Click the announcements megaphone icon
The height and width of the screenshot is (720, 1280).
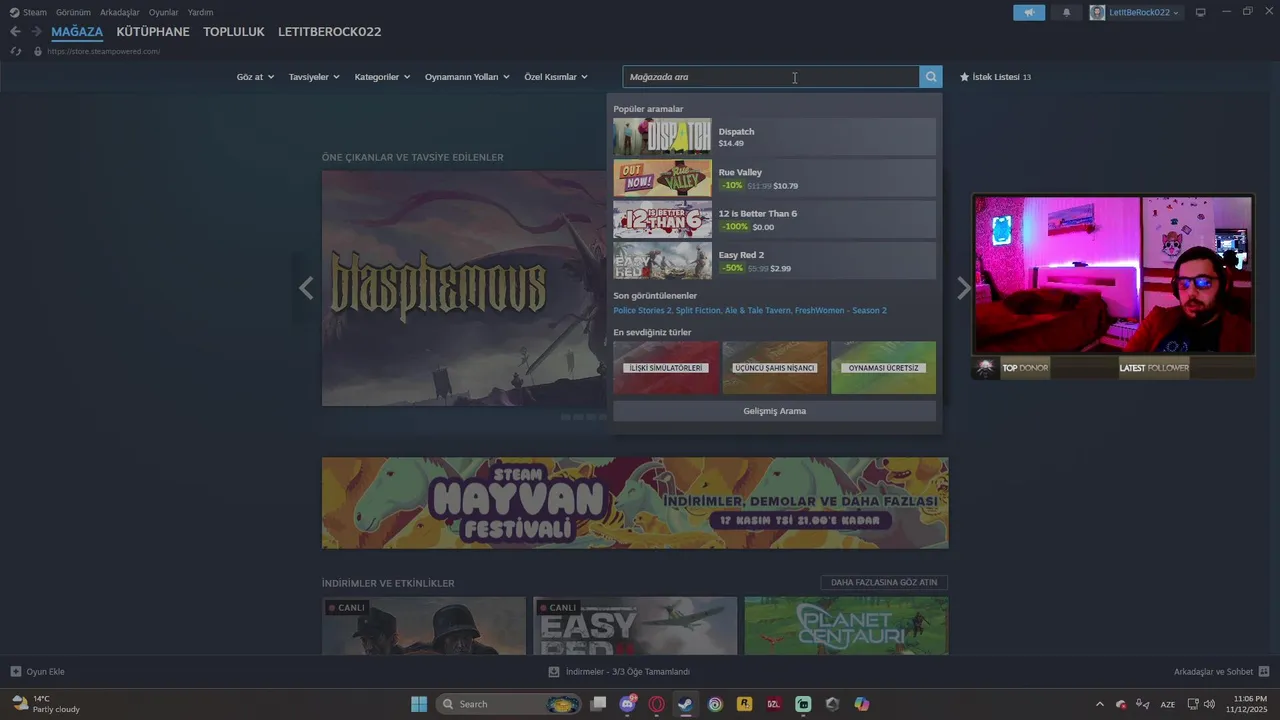click(x=1029, y=12)
